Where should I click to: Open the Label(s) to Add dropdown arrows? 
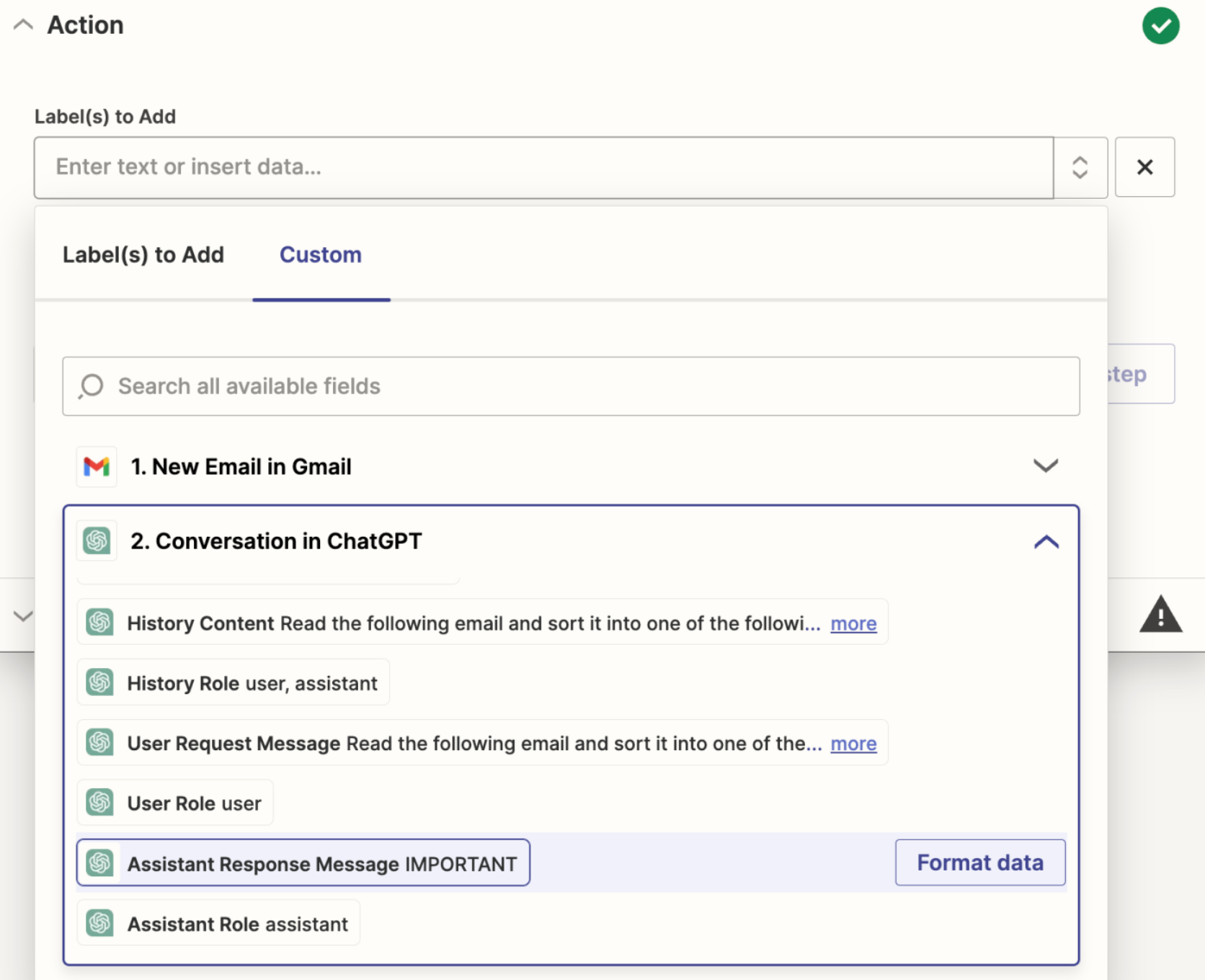pyautogui.click(x=1080, y=167)
